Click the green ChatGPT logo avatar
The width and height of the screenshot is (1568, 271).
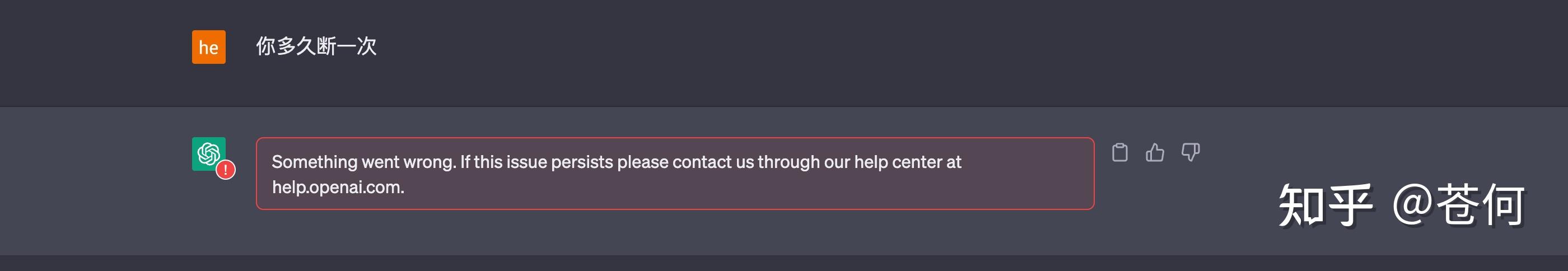208,153
